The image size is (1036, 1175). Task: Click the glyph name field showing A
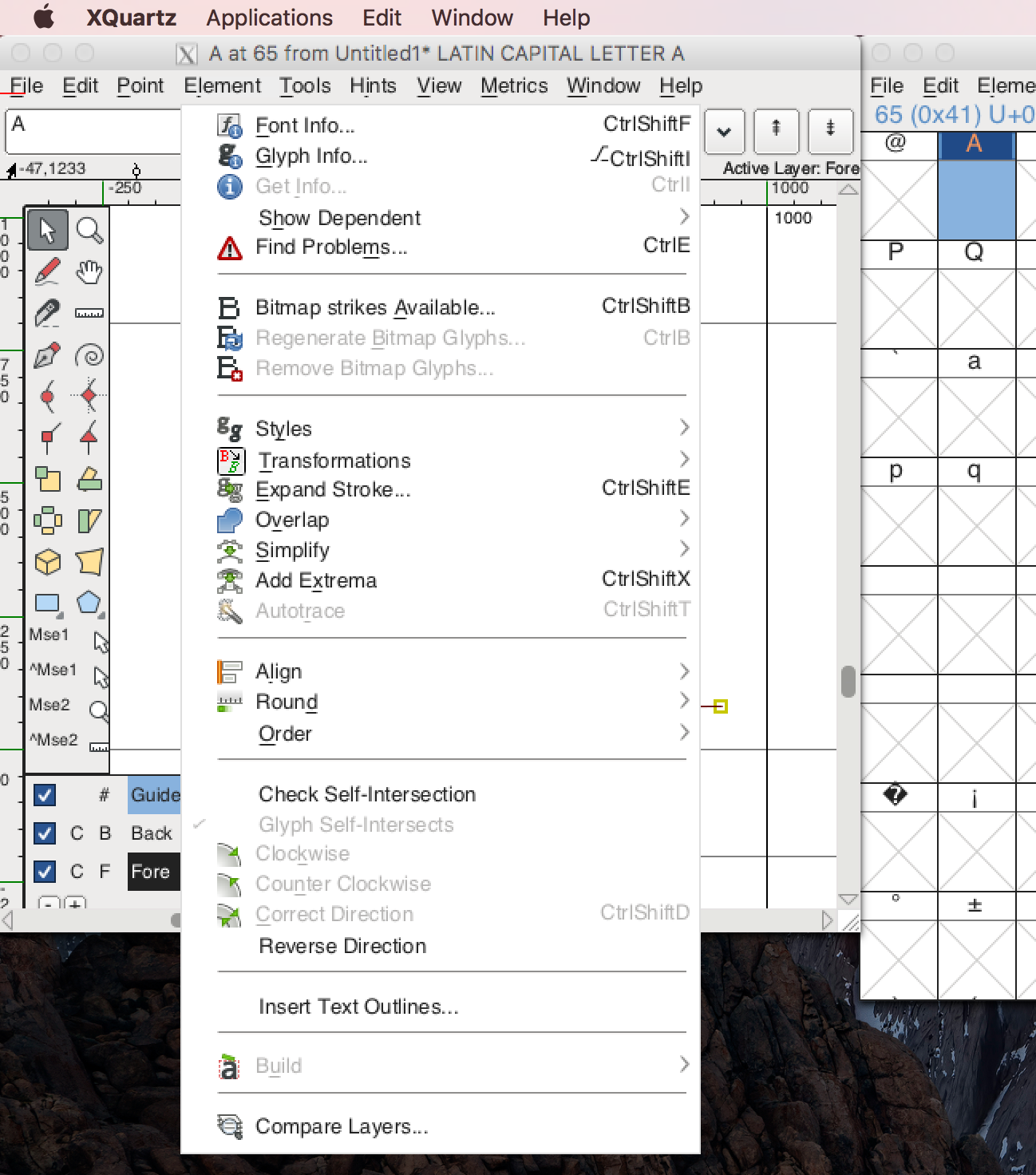[x=92, y=132]
